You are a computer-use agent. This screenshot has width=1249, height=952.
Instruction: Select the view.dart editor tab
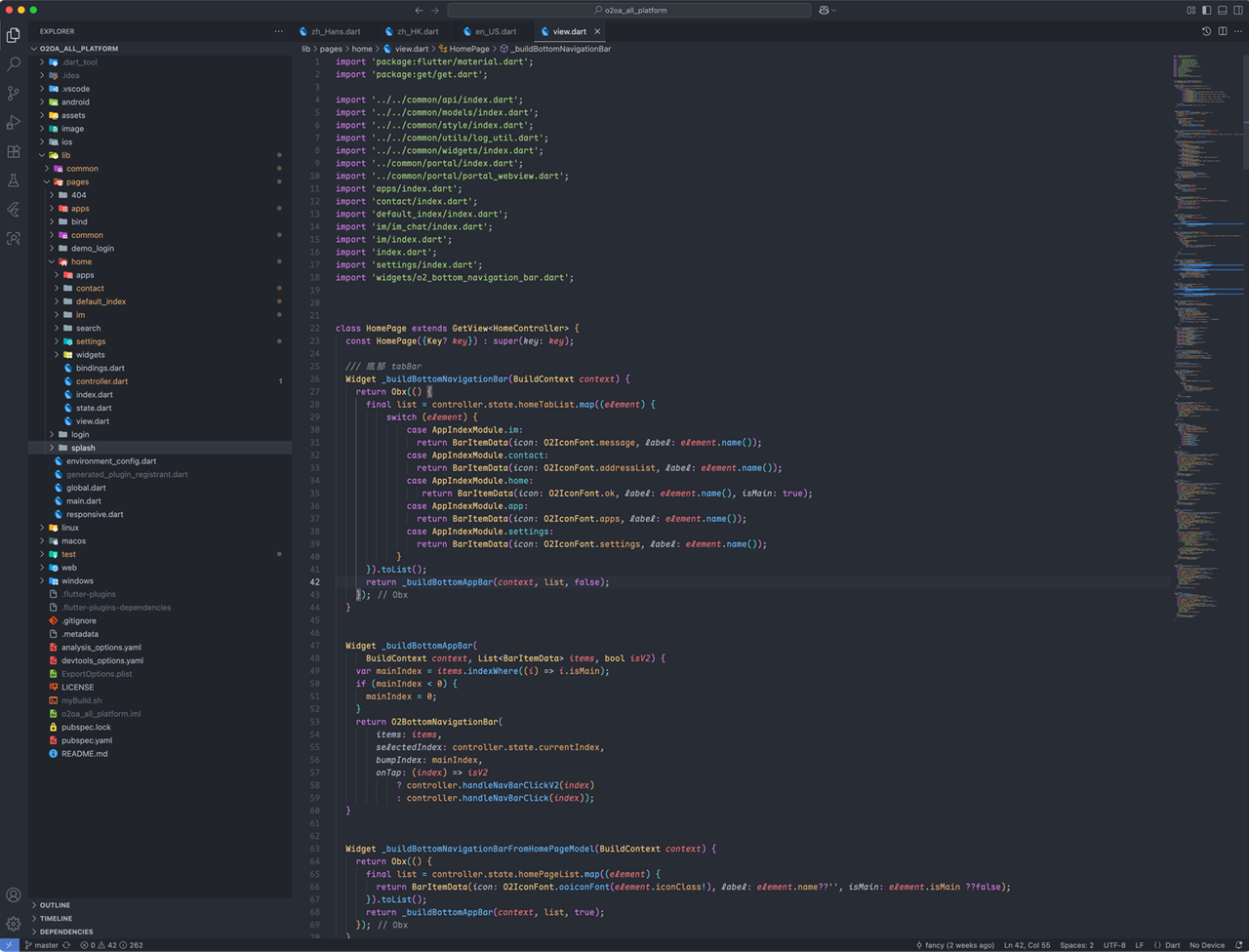[570, 31]
